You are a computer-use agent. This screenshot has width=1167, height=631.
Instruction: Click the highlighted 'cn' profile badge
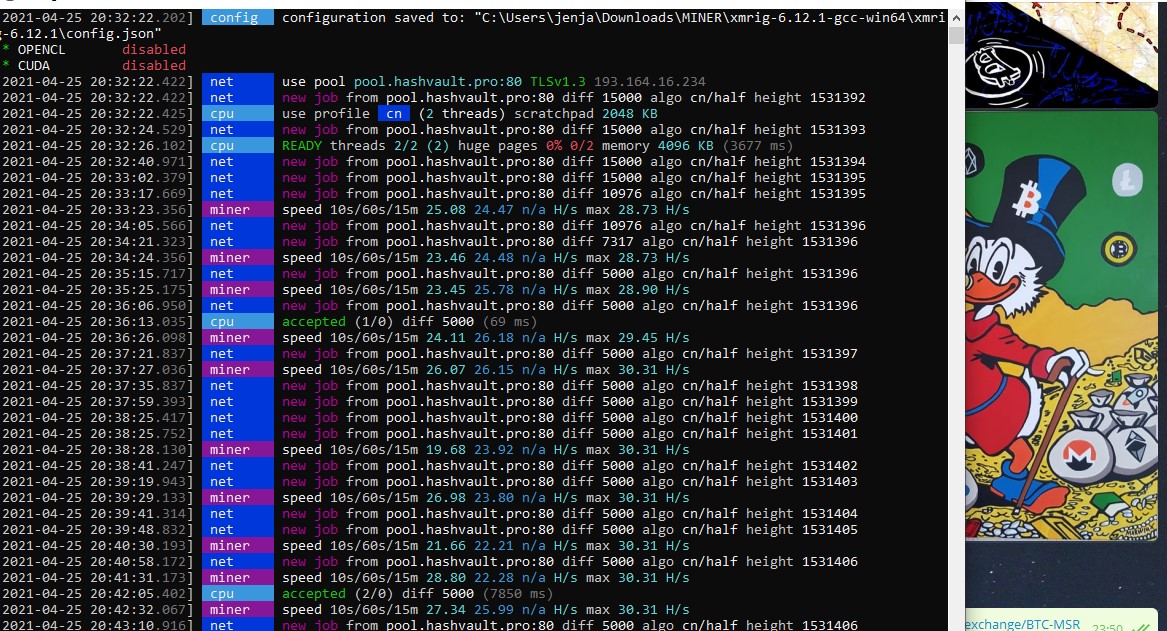pyautogui.click(x=394, y=113)
